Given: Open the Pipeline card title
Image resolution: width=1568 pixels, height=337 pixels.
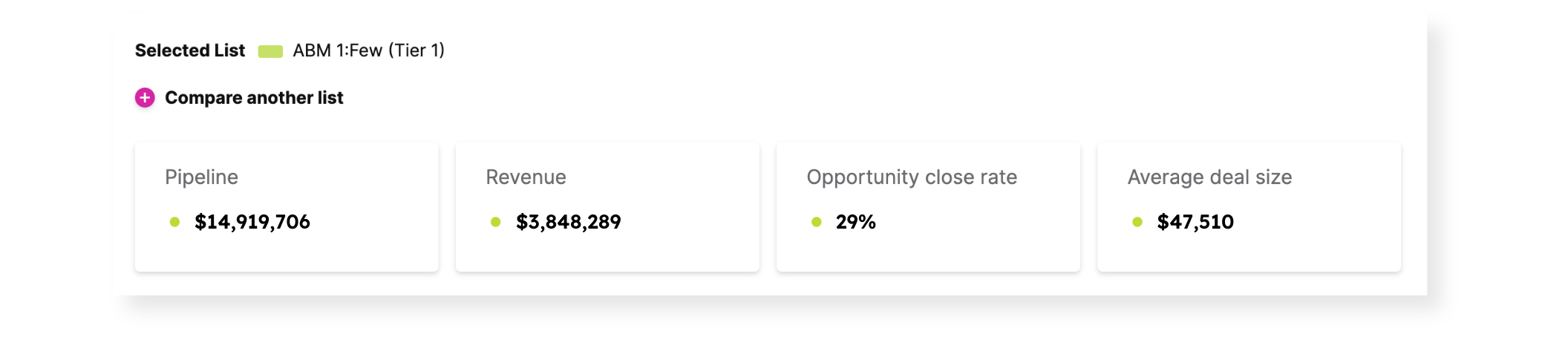Looking at the screenshot, I should 201,177.
